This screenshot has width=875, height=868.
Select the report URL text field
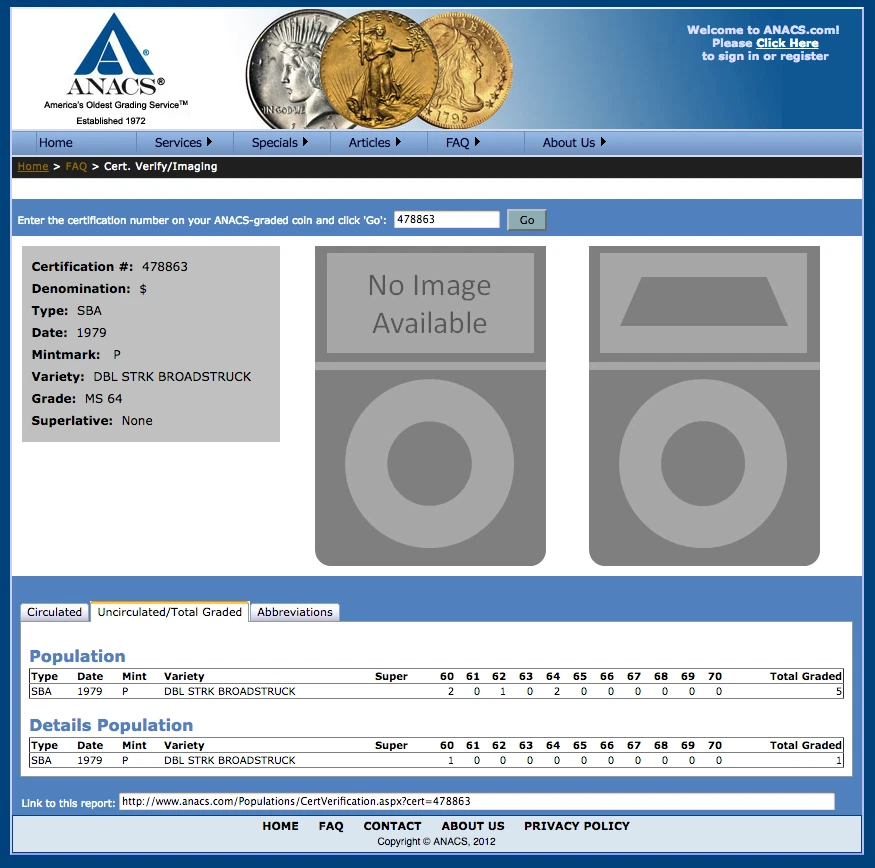477,801
